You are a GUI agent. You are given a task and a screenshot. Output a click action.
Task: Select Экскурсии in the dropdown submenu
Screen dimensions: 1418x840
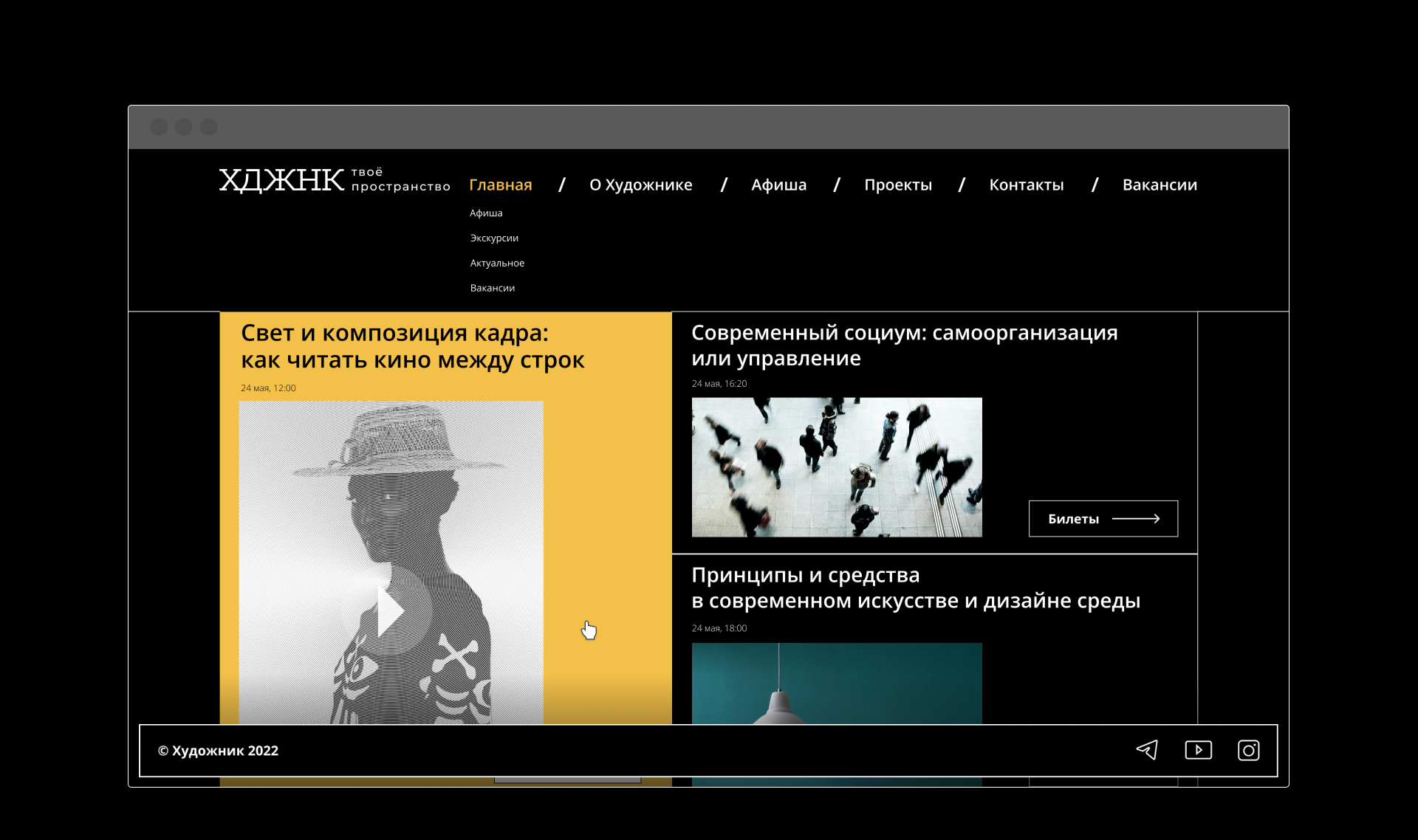[494, 238]
